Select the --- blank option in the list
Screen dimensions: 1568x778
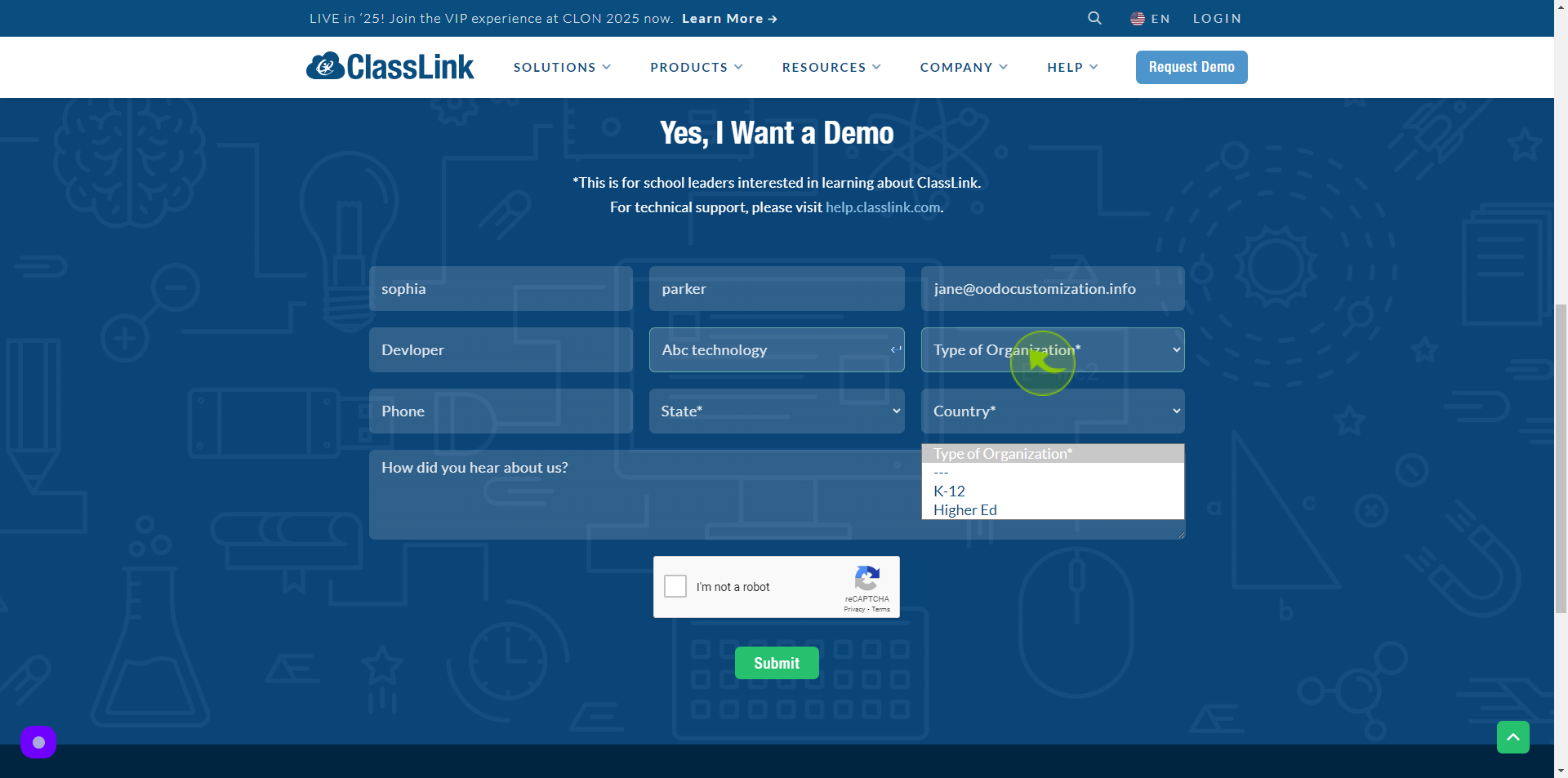(1053, 472)
